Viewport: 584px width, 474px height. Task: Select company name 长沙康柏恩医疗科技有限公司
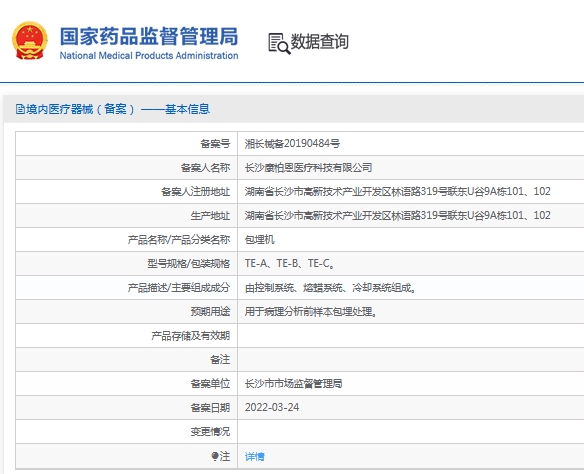pyautogui.click(x=308, y=168)
